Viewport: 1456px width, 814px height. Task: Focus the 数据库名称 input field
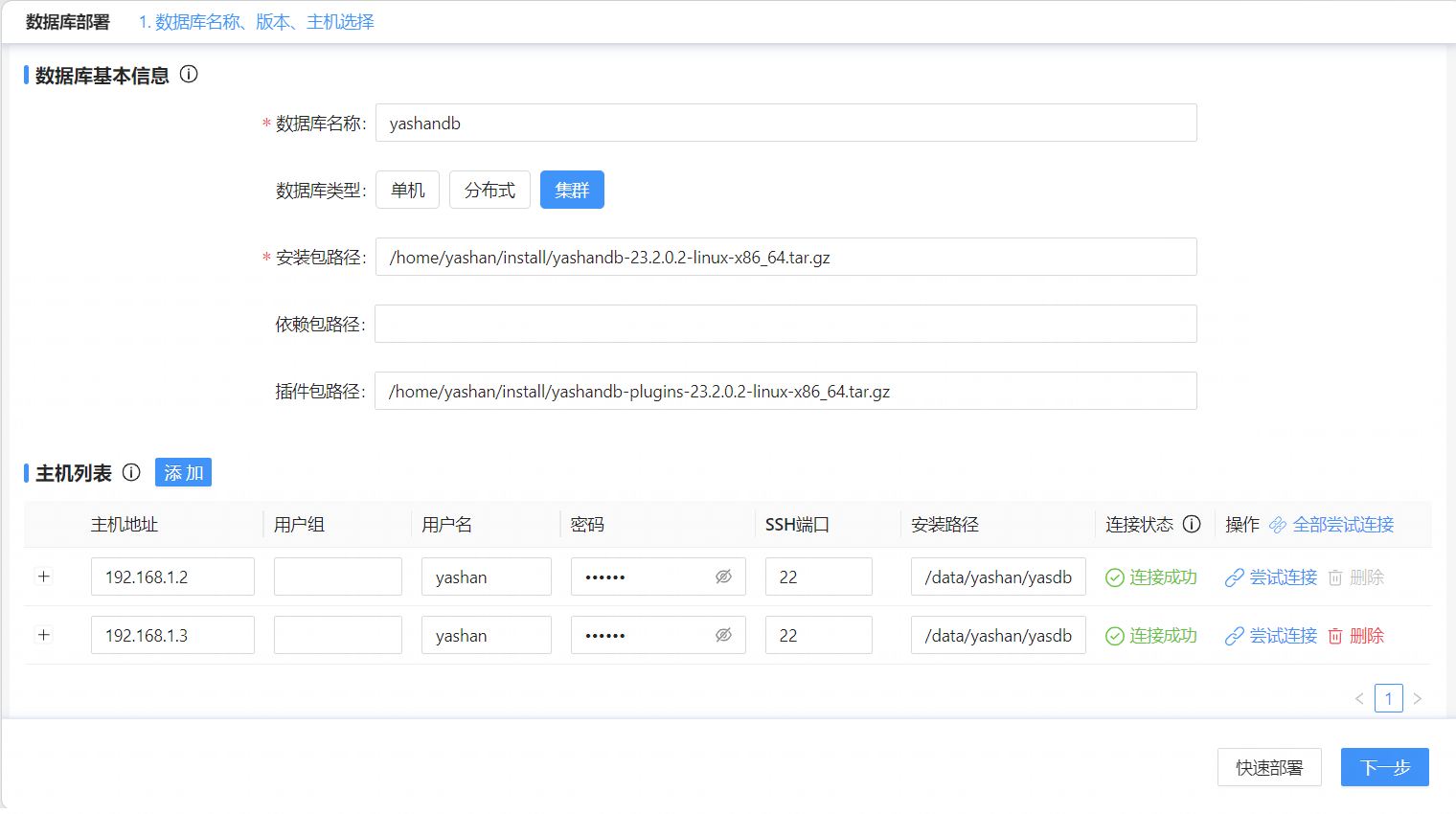tap(786, 123)
